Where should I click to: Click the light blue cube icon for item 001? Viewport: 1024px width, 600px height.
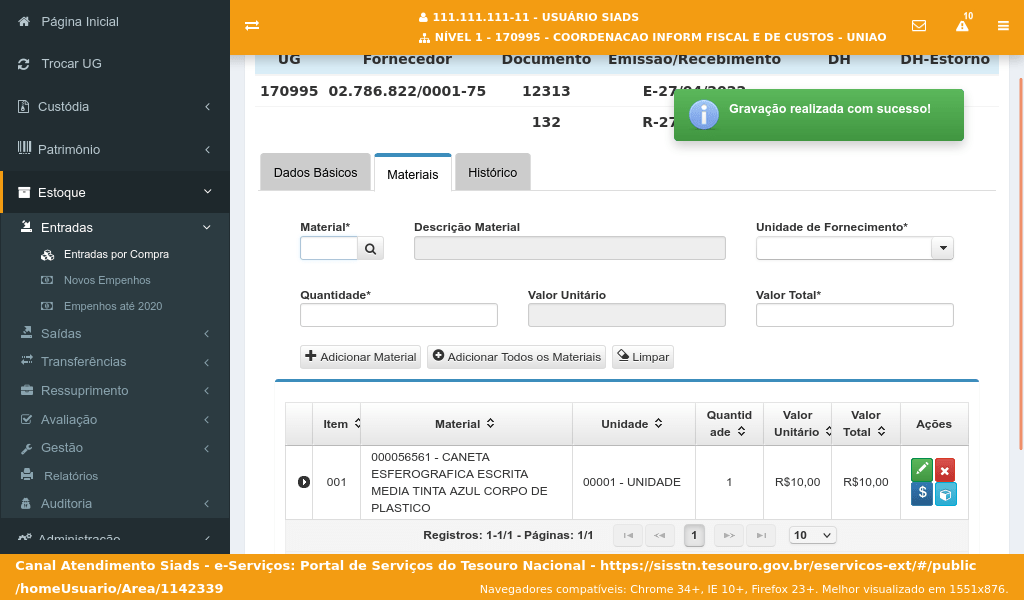(945, 494)
